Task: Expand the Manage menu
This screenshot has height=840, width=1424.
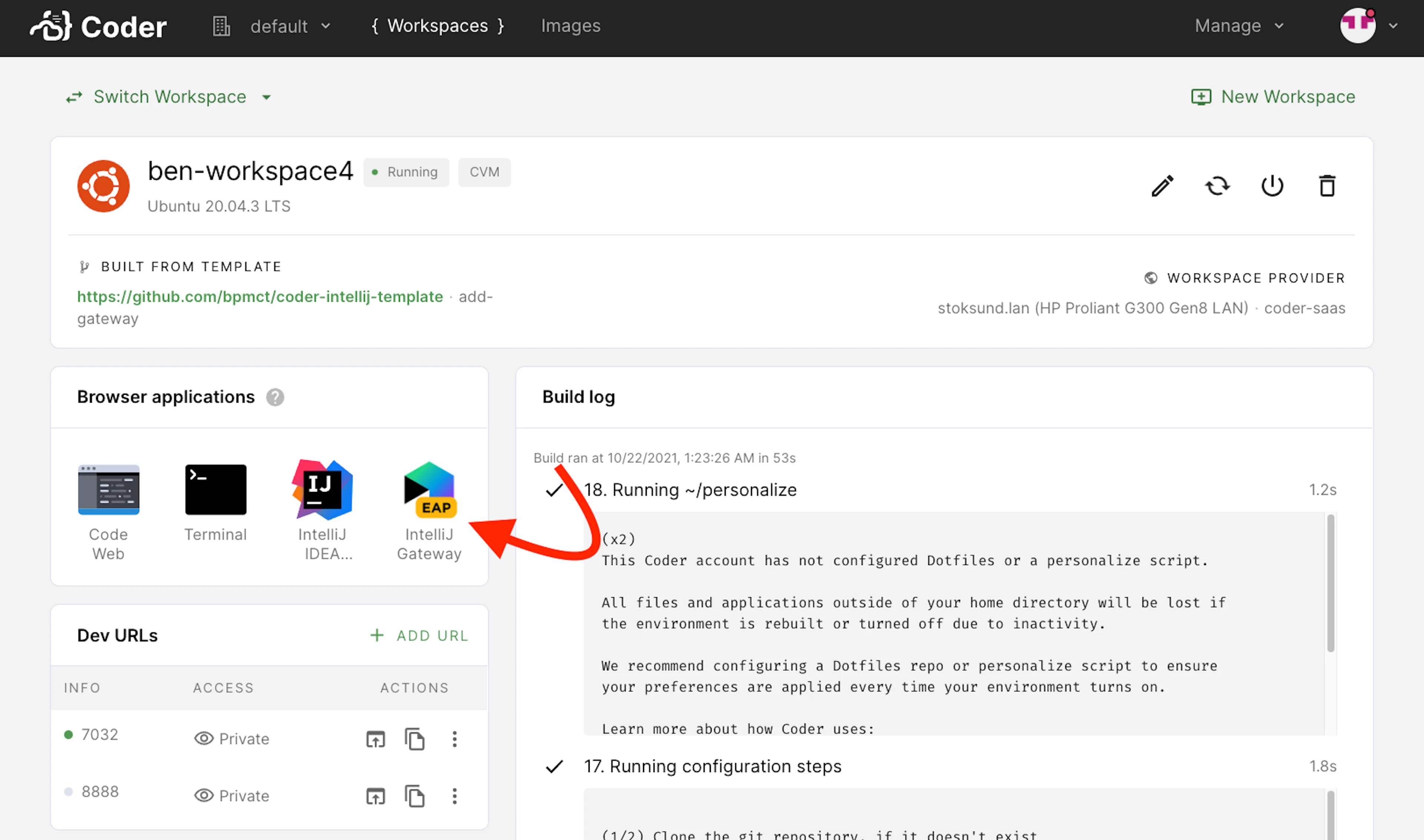Action: (x=1239, y=26)
